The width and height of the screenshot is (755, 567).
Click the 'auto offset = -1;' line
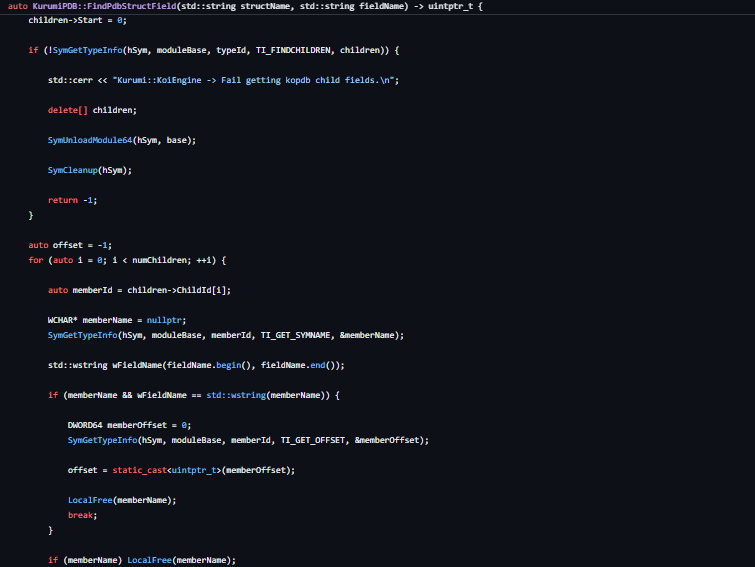(70, 245)
